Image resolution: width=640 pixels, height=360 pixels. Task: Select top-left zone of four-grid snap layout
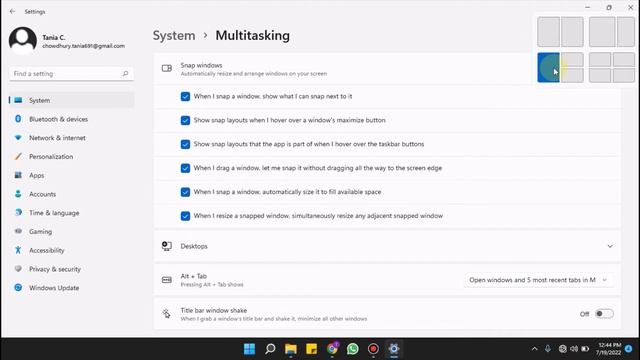click(x=600, y=60)
